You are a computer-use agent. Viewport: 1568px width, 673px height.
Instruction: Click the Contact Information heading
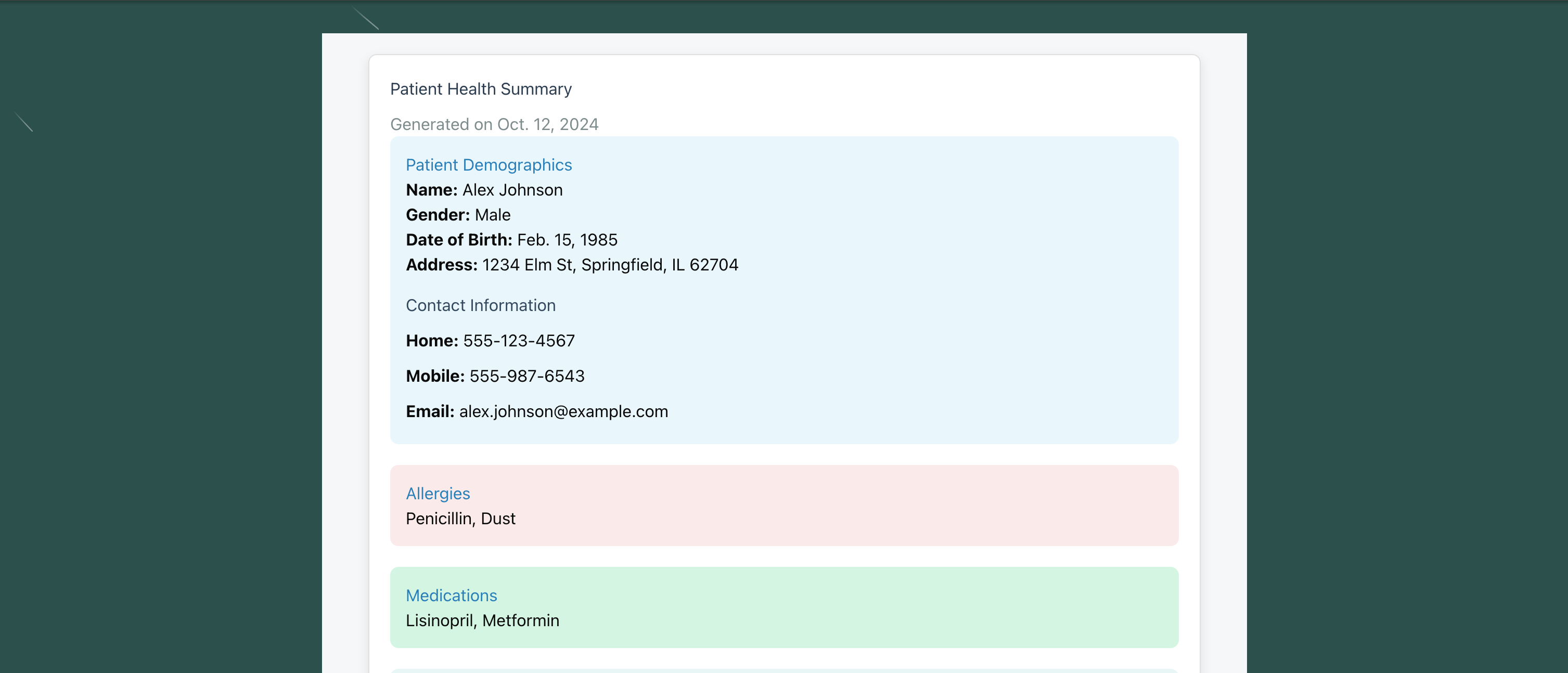[x=480, y=305]
